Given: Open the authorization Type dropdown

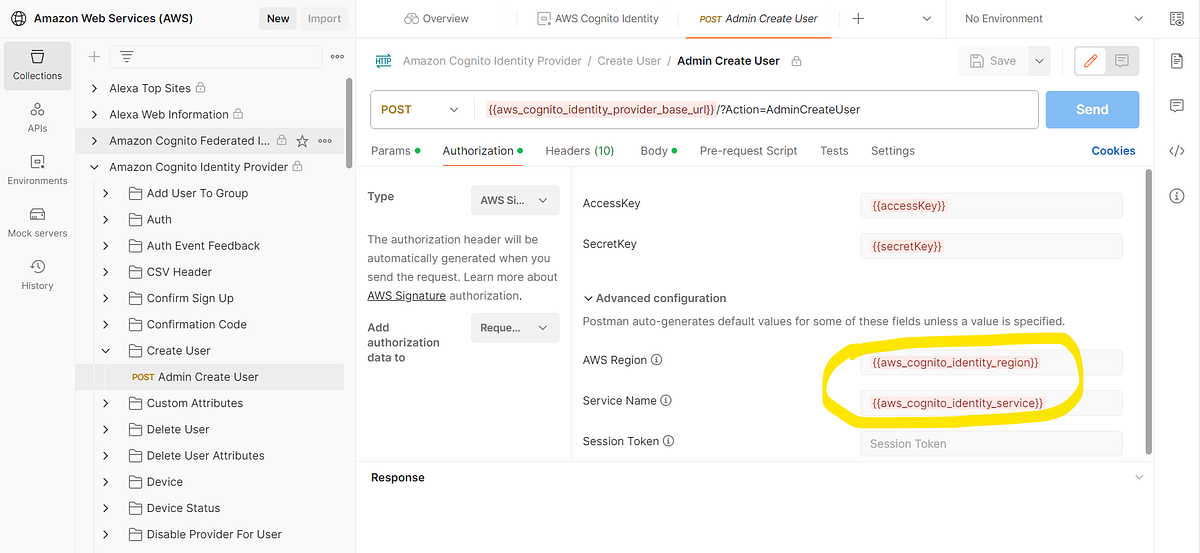Looking at the screenshot, I should pyautogui.click(x=514, y=200).
